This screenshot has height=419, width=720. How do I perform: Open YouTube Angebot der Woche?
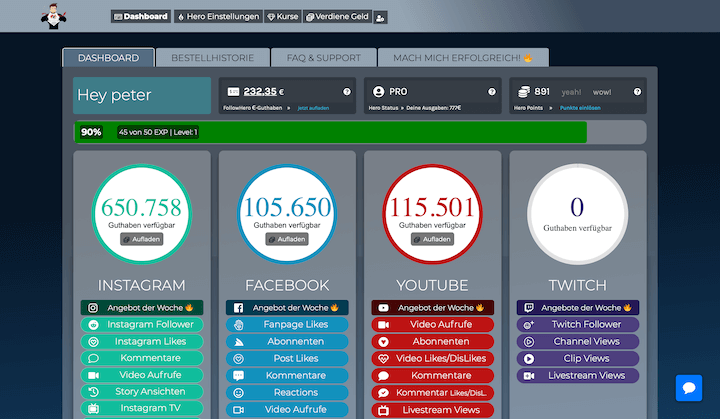(433, 308)
